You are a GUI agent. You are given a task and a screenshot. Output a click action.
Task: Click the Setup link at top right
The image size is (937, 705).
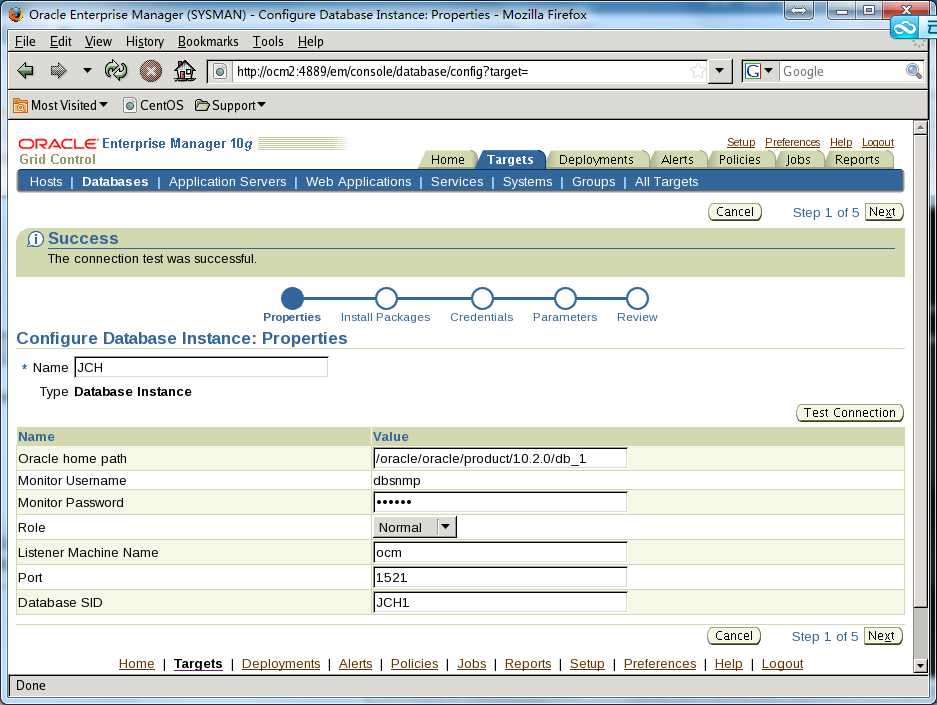coord(741,142)
